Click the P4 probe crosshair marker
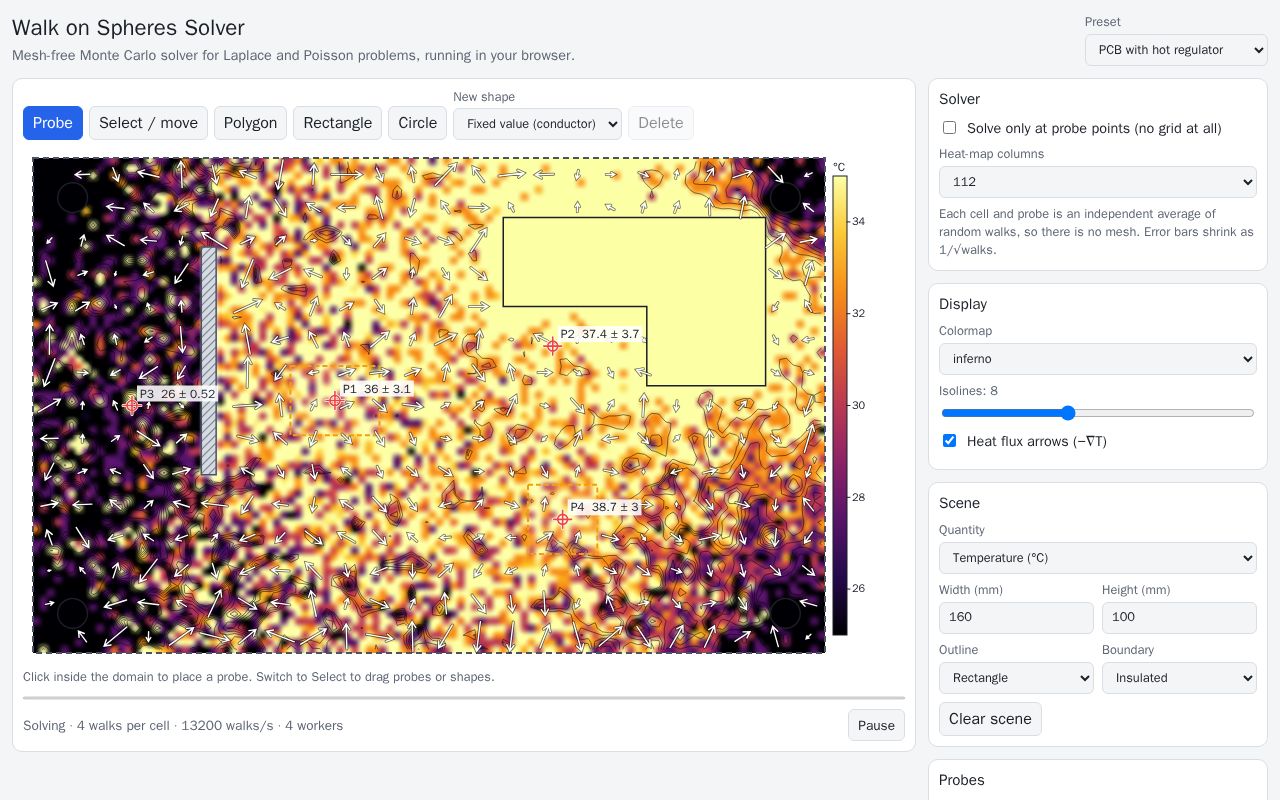 pos(562,519)
